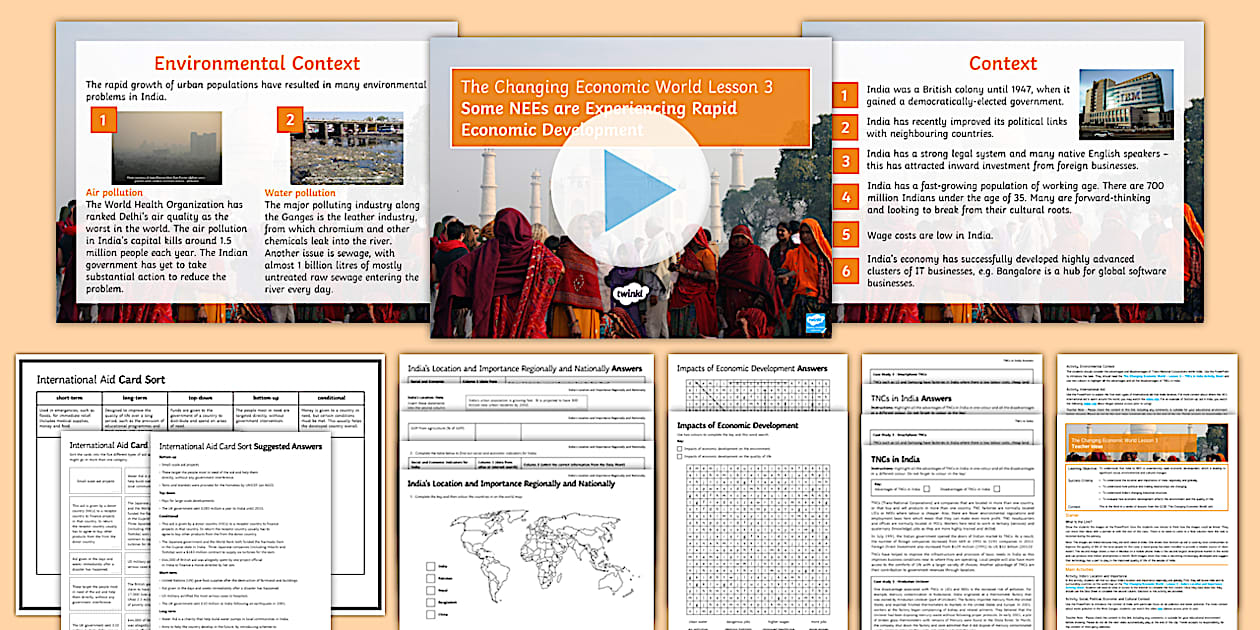
Task: Select the number 1 badge in the Context slide
Action: click(x=846, y=96)
